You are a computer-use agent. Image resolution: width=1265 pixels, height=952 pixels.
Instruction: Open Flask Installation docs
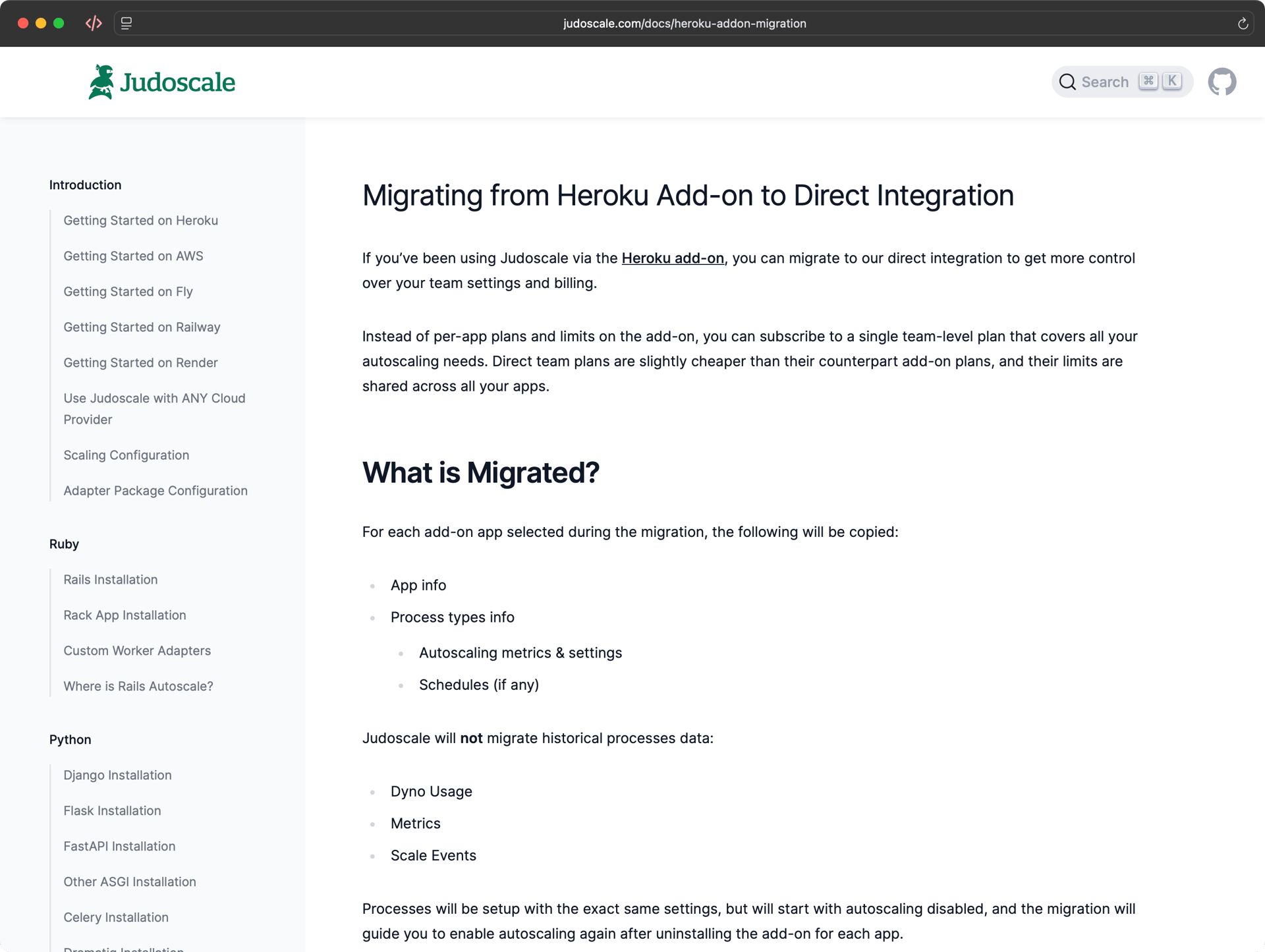pyautogui.click(x=112, y=811)
